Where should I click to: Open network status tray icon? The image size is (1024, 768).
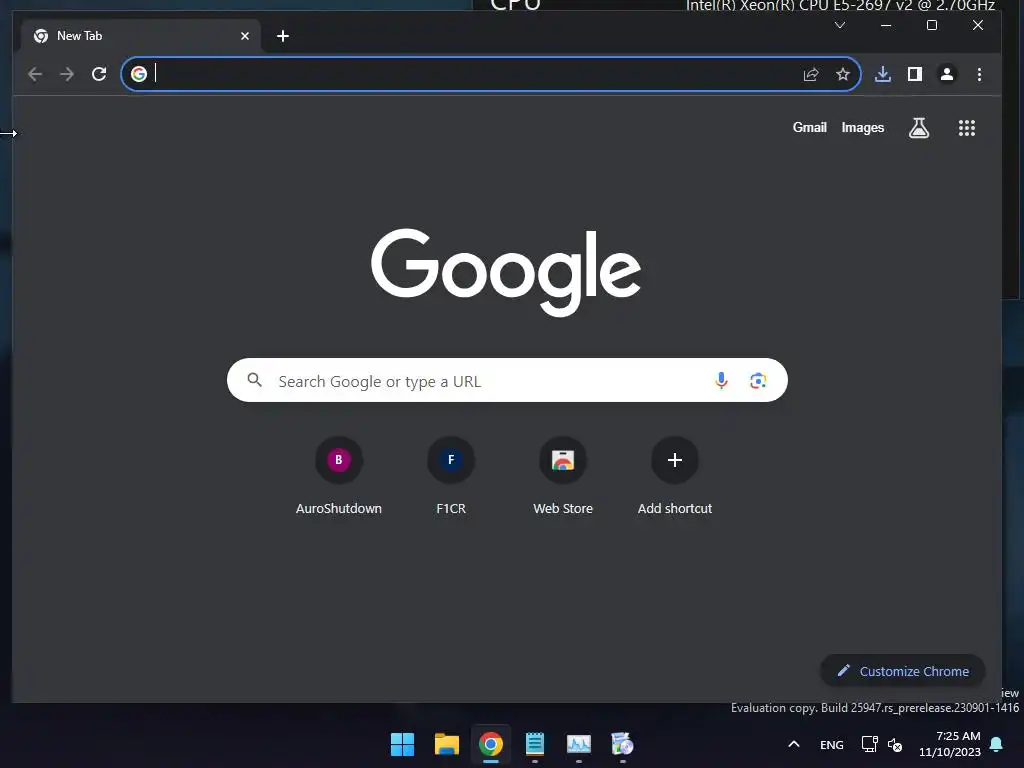click(869, 744)
